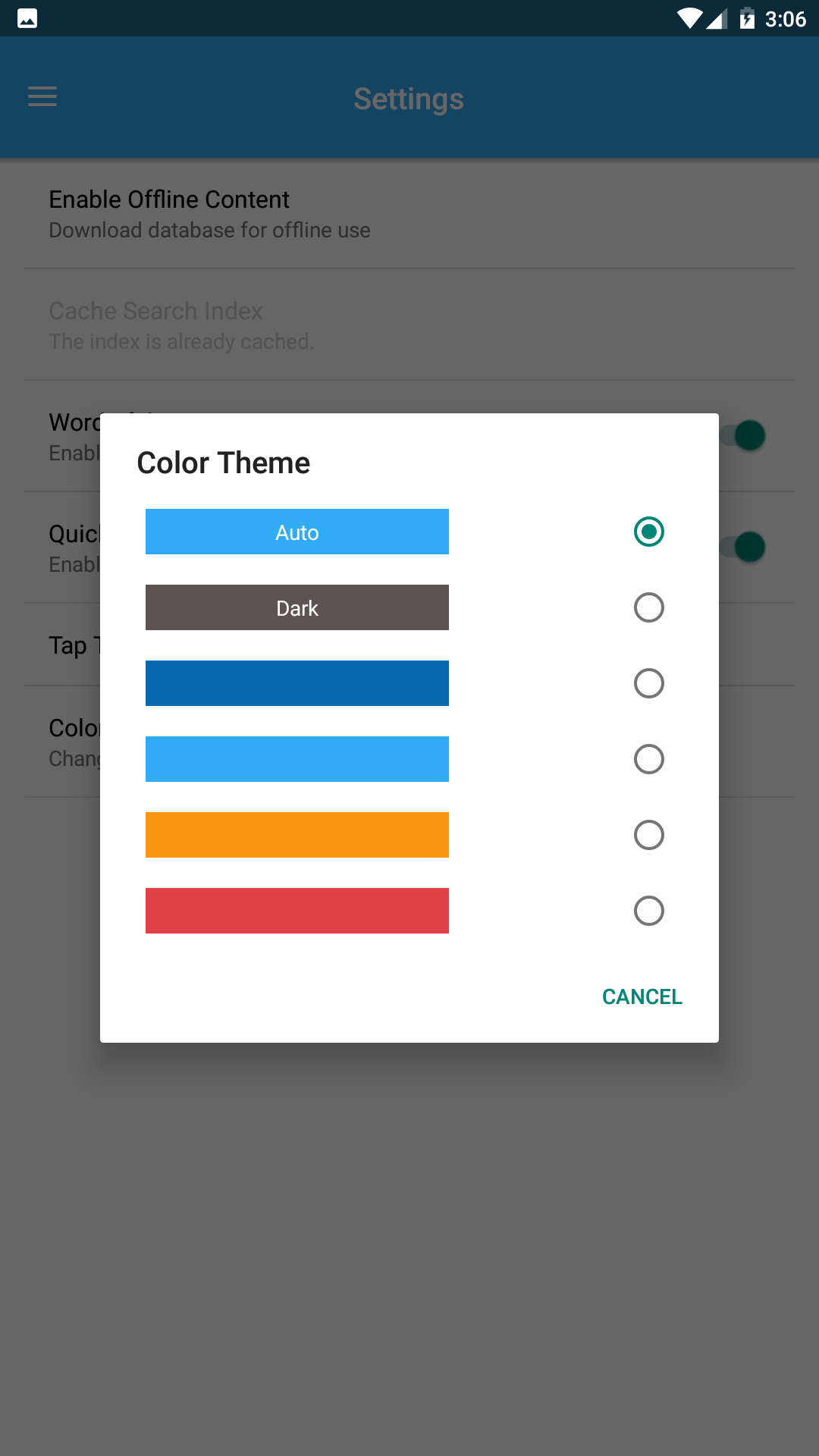Tap the cellular signal status icon
This screenshot has width=819, height=1456.
717,18
